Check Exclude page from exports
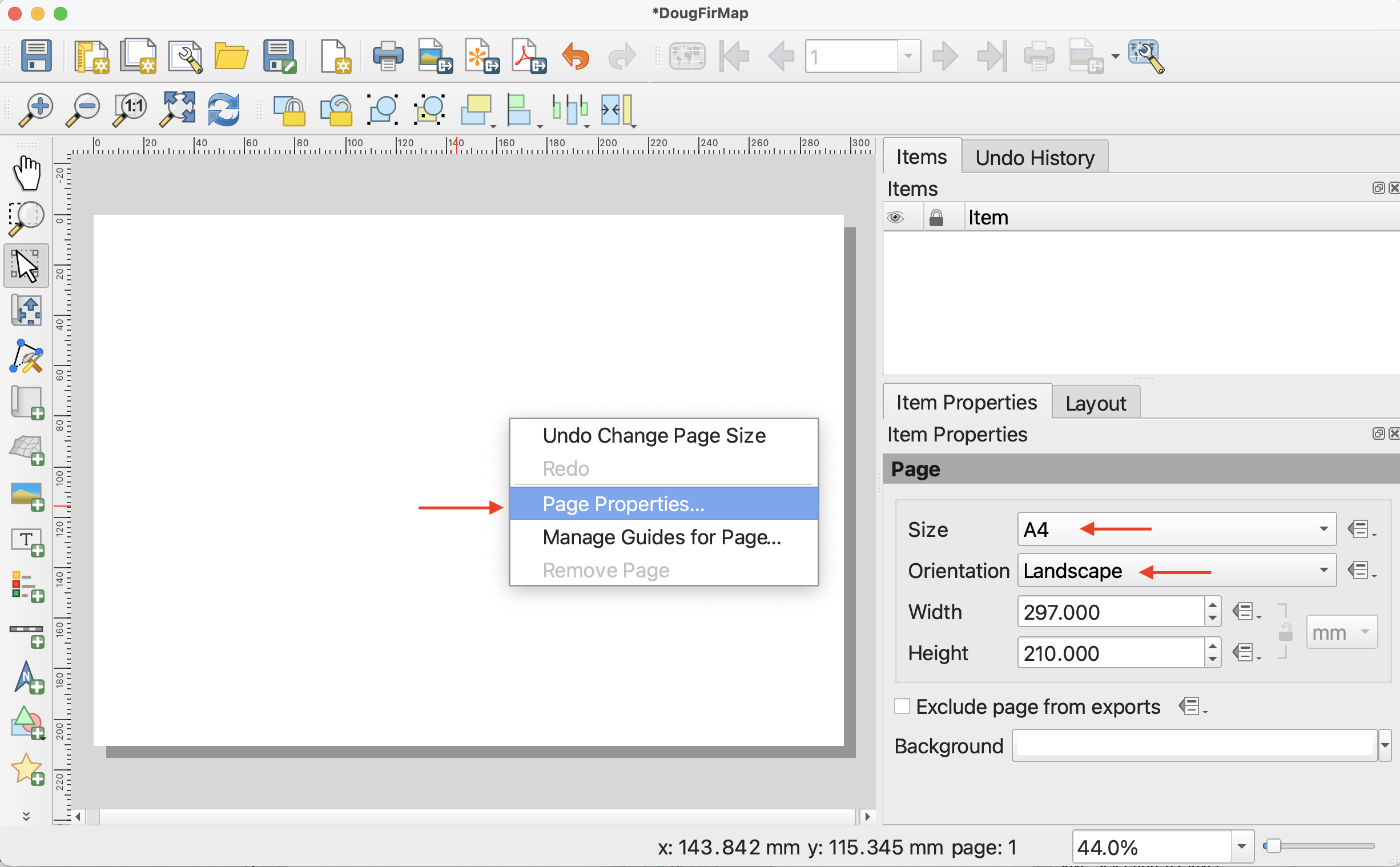The width and height of the screenshot is (1400, 867). [x=902, y=706]
